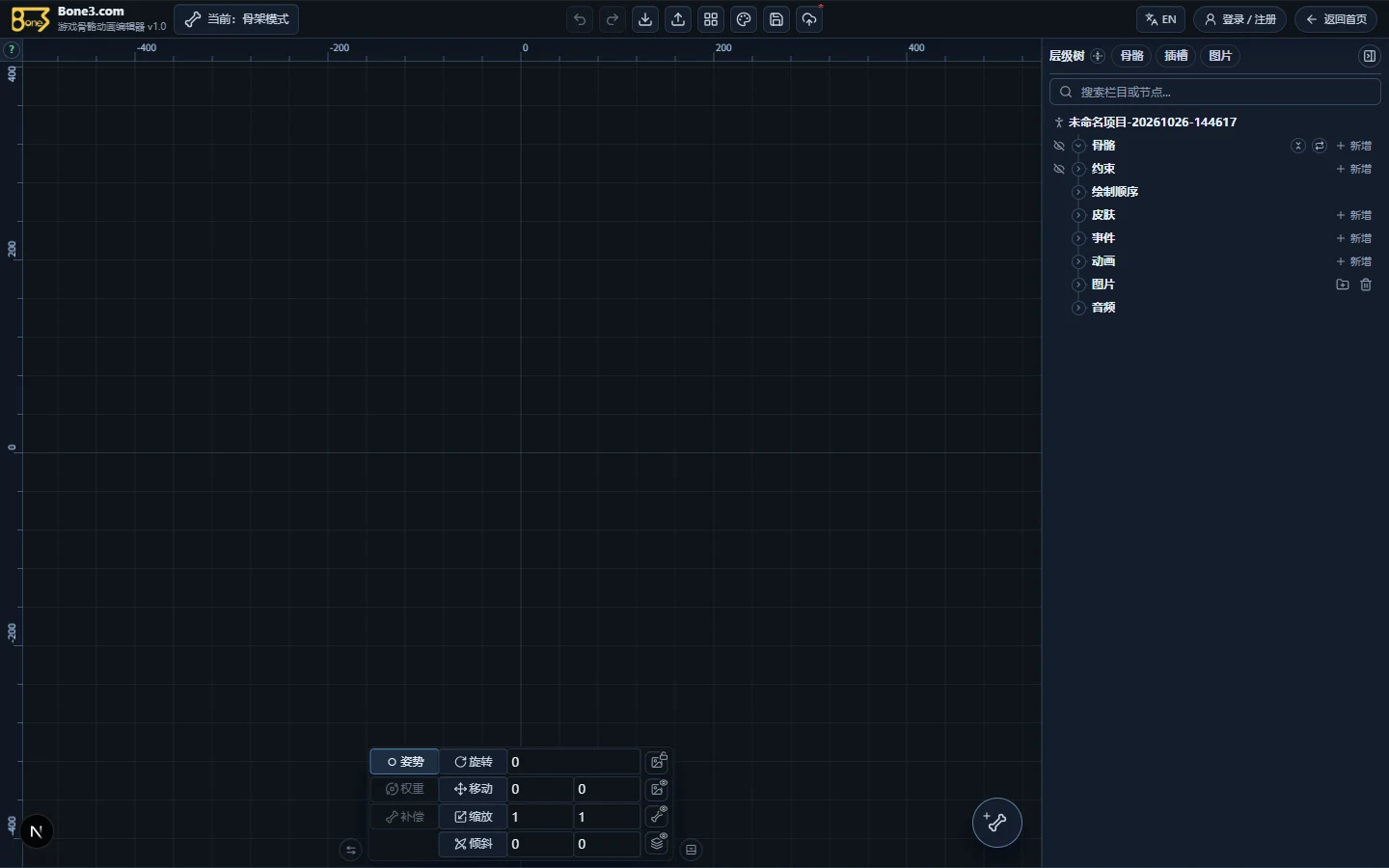Open the color palette theme icon
This screenshot has width=1389, height=868.
(744, 19)
